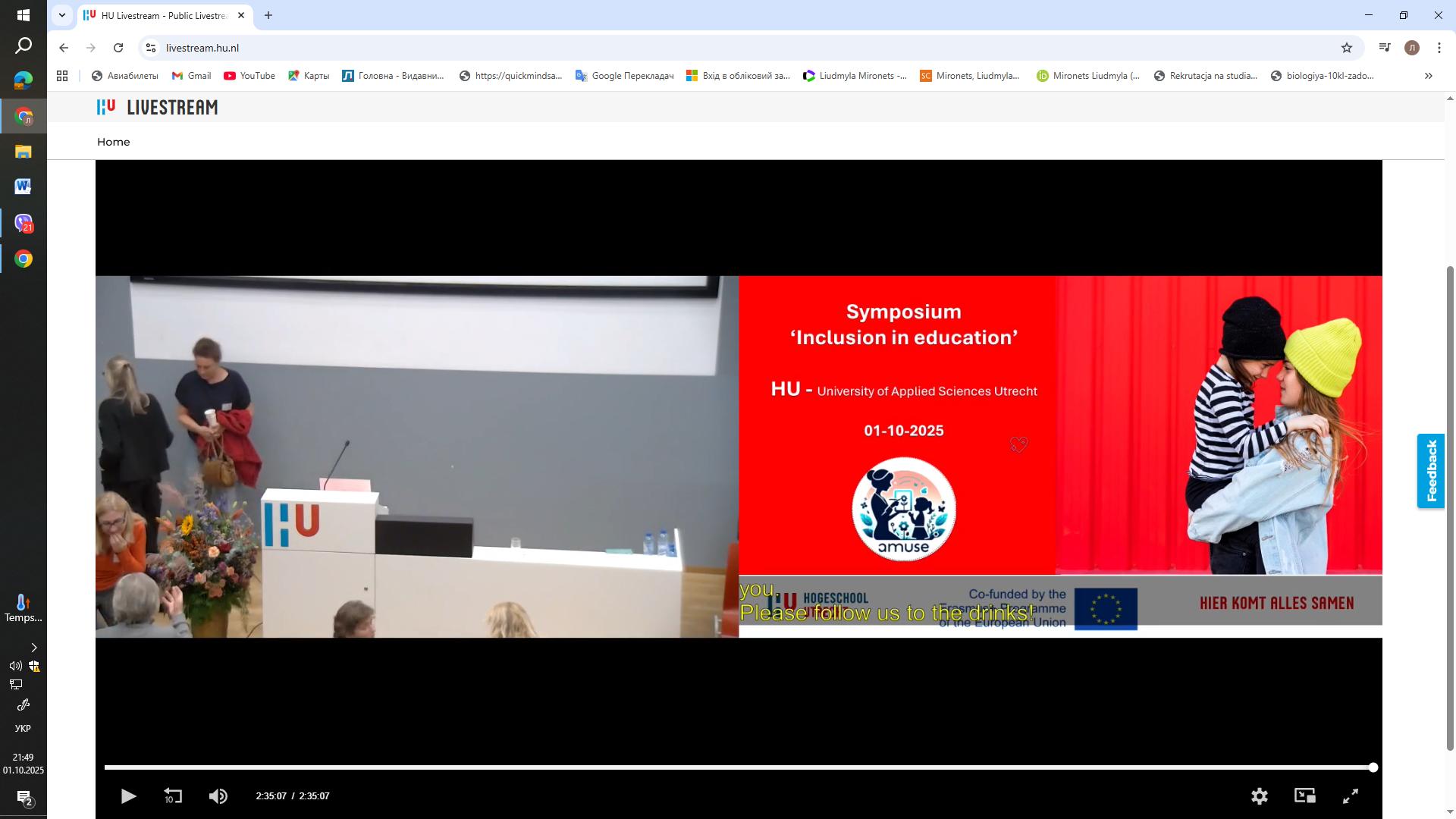The image size is (1456, 819).
Task: Expand the hidden bookmarks chevron
Action: coord(1428,76)
